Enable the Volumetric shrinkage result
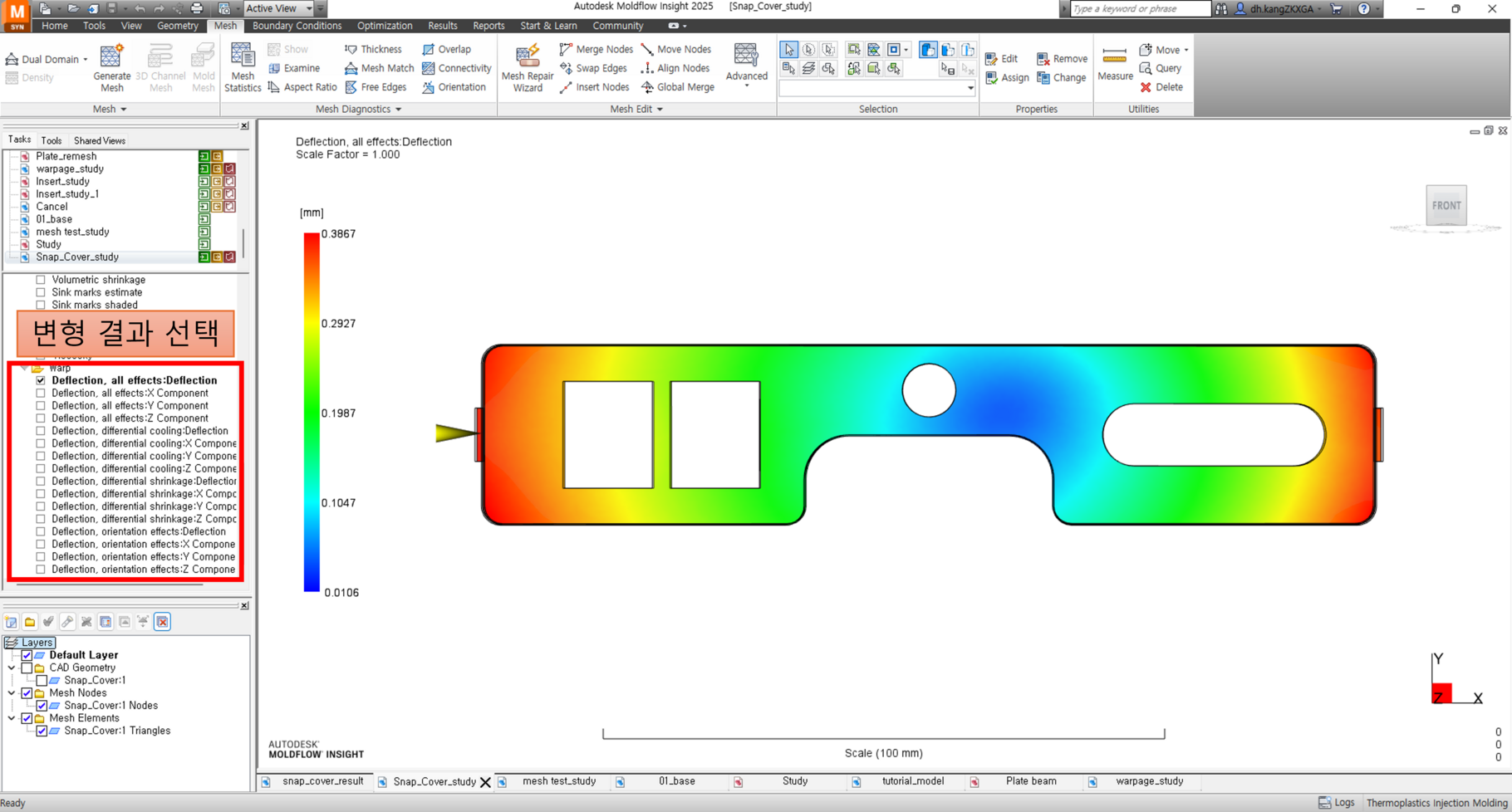The width and height of the screenshot is (1512, 812). coord(41,280)
